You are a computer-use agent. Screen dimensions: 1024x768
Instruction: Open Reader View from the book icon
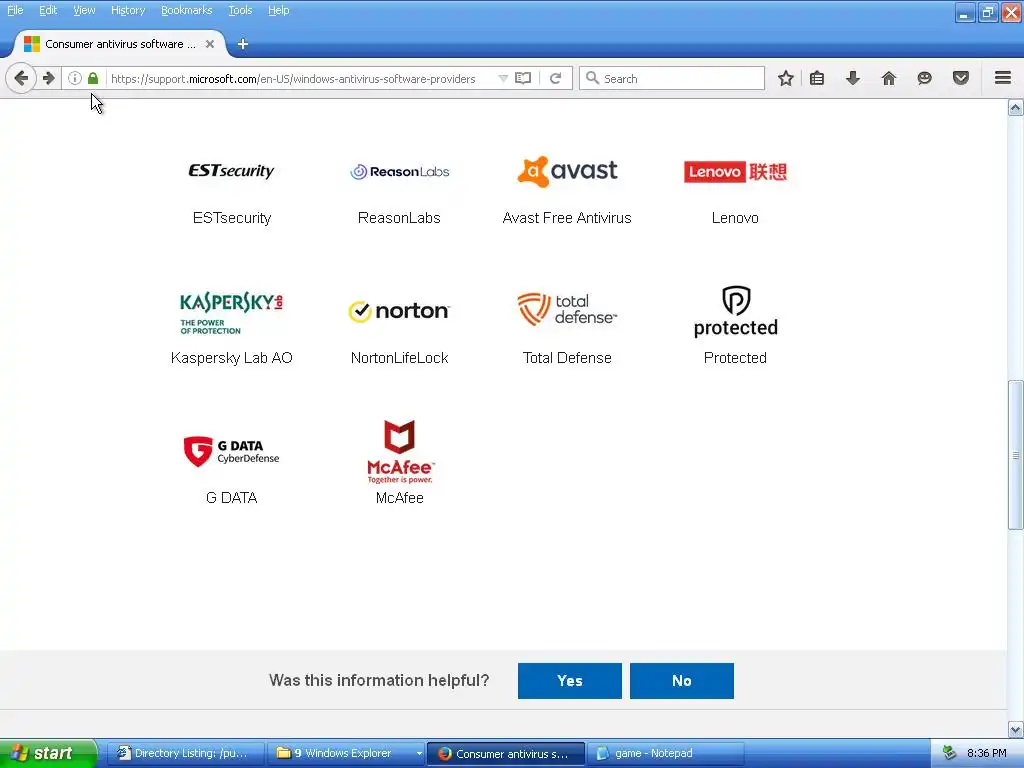pos(523,78)
